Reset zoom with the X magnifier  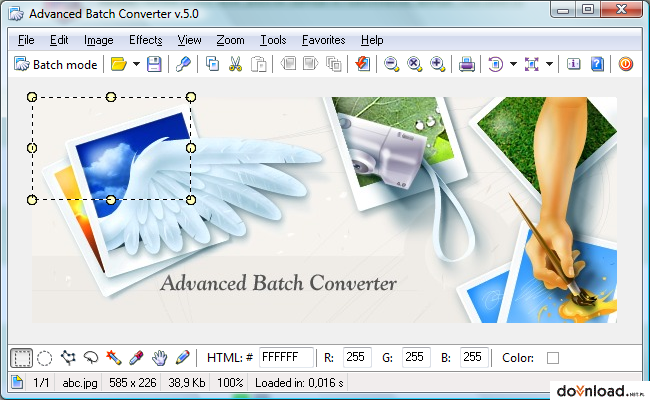point(414,64)
